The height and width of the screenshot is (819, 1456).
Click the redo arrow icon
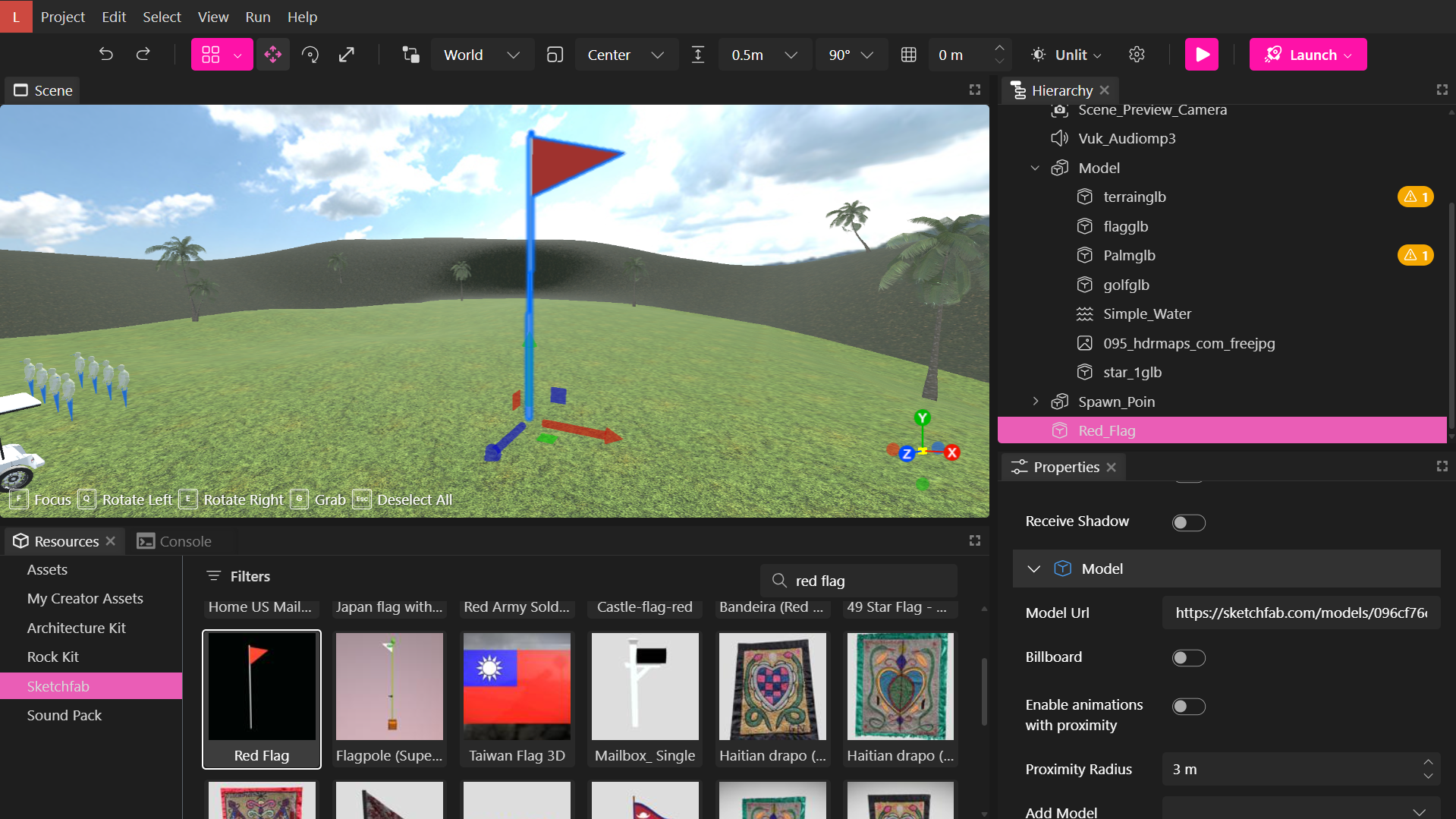click(143, 55)
